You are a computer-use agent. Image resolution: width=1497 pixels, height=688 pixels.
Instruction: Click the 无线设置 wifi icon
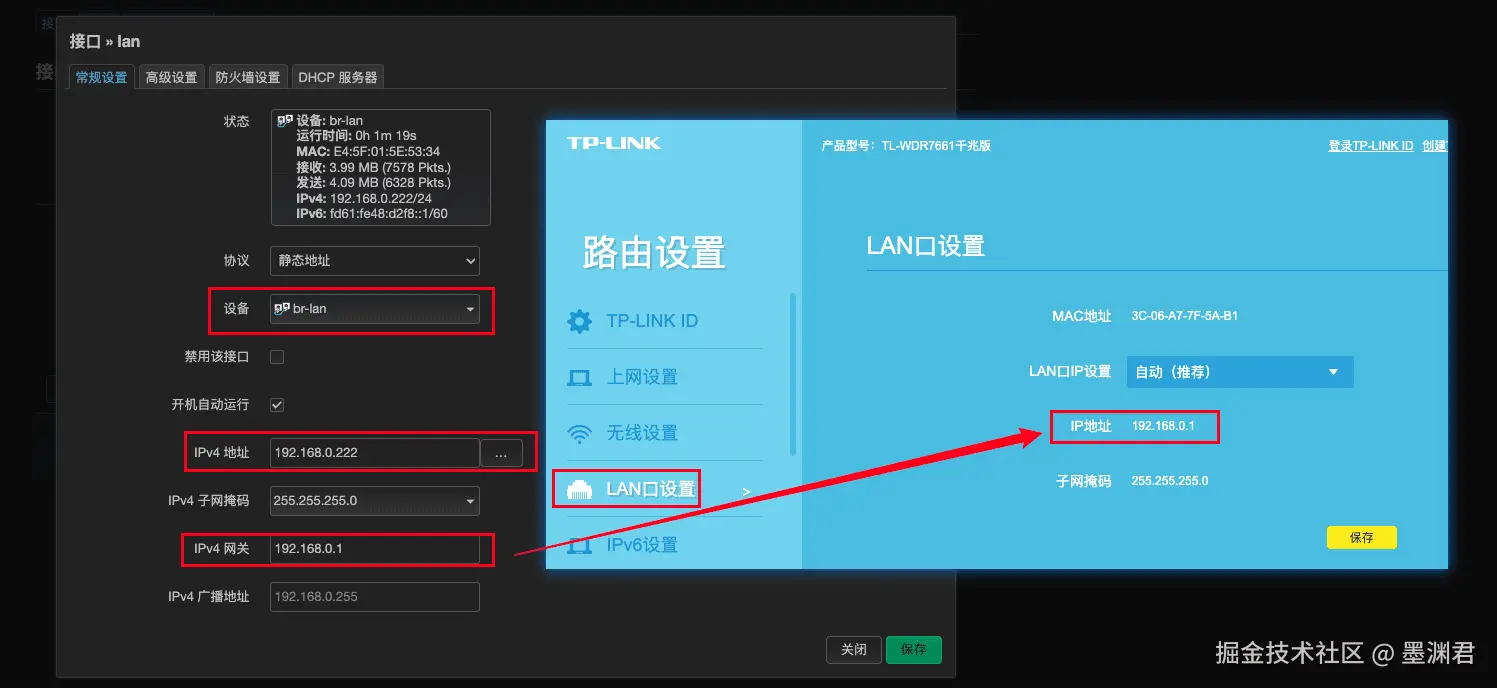pyautogui.click(x=579, y=433)
